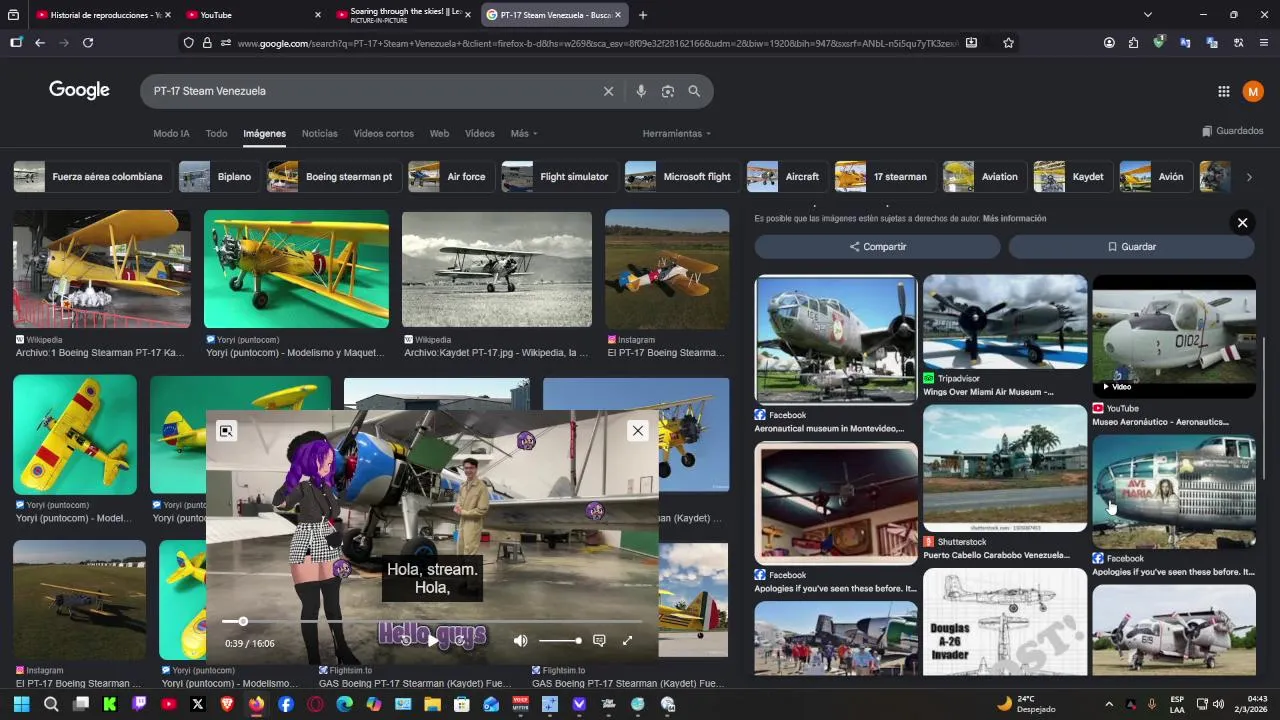Open the YouTube browser tab

[x=254, y=15]
